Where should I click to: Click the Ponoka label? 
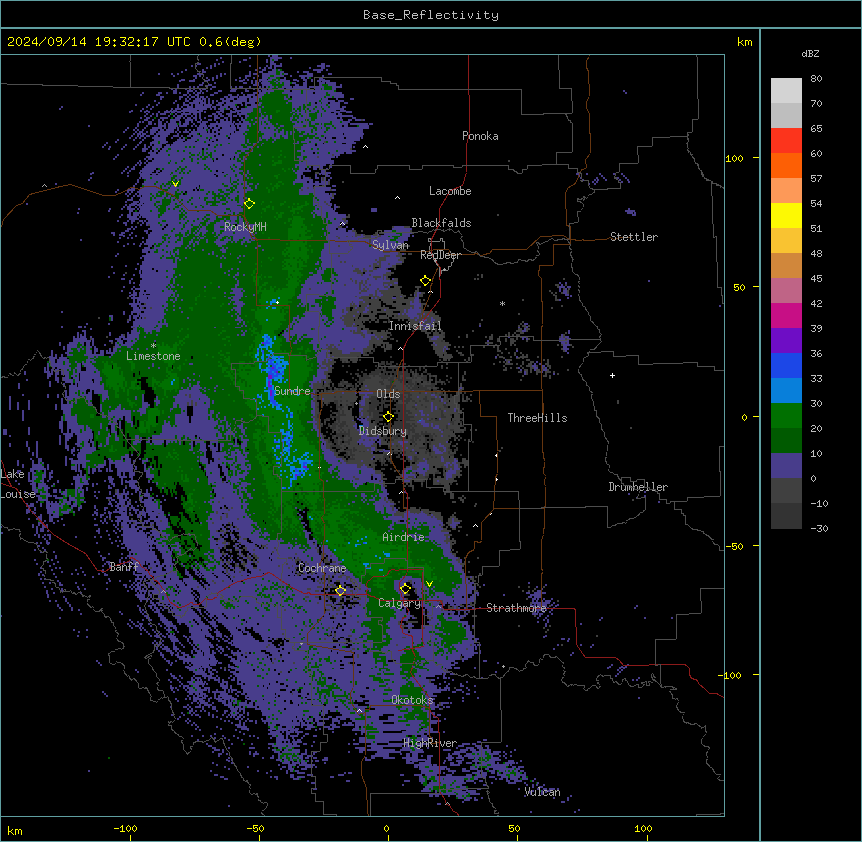[x=480, y=136]
